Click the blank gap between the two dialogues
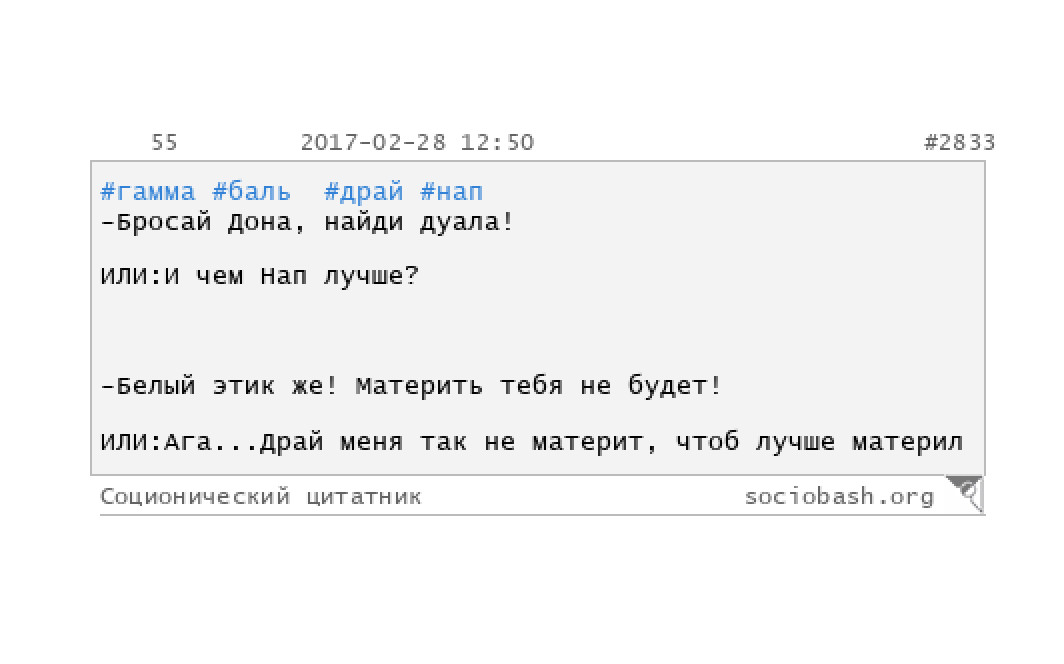1064x664 pixels. point(537,331)
